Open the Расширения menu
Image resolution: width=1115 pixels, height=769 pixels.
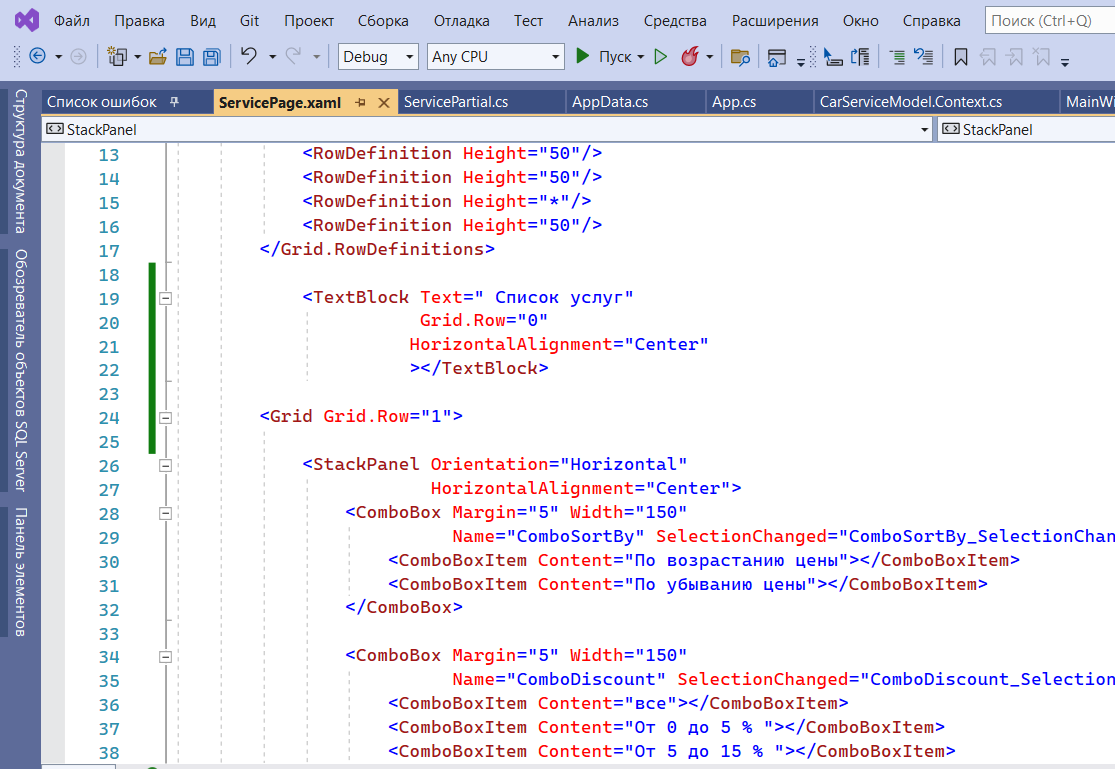pos(775,21)
